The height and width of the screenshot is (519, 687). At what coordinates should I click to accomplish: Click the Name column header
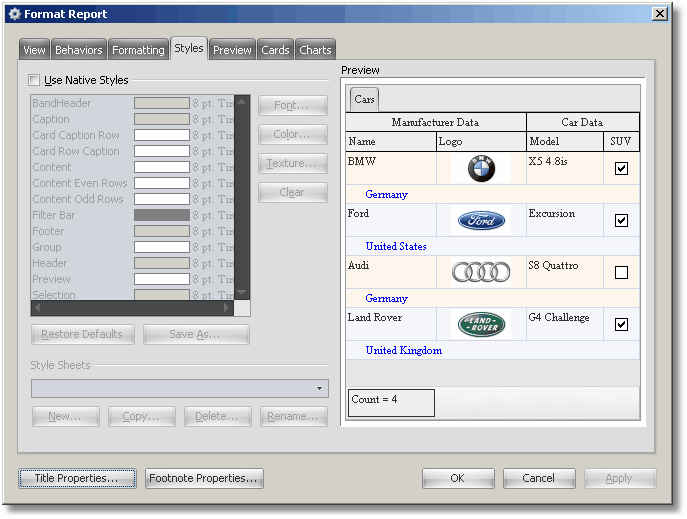coord(391,141)
